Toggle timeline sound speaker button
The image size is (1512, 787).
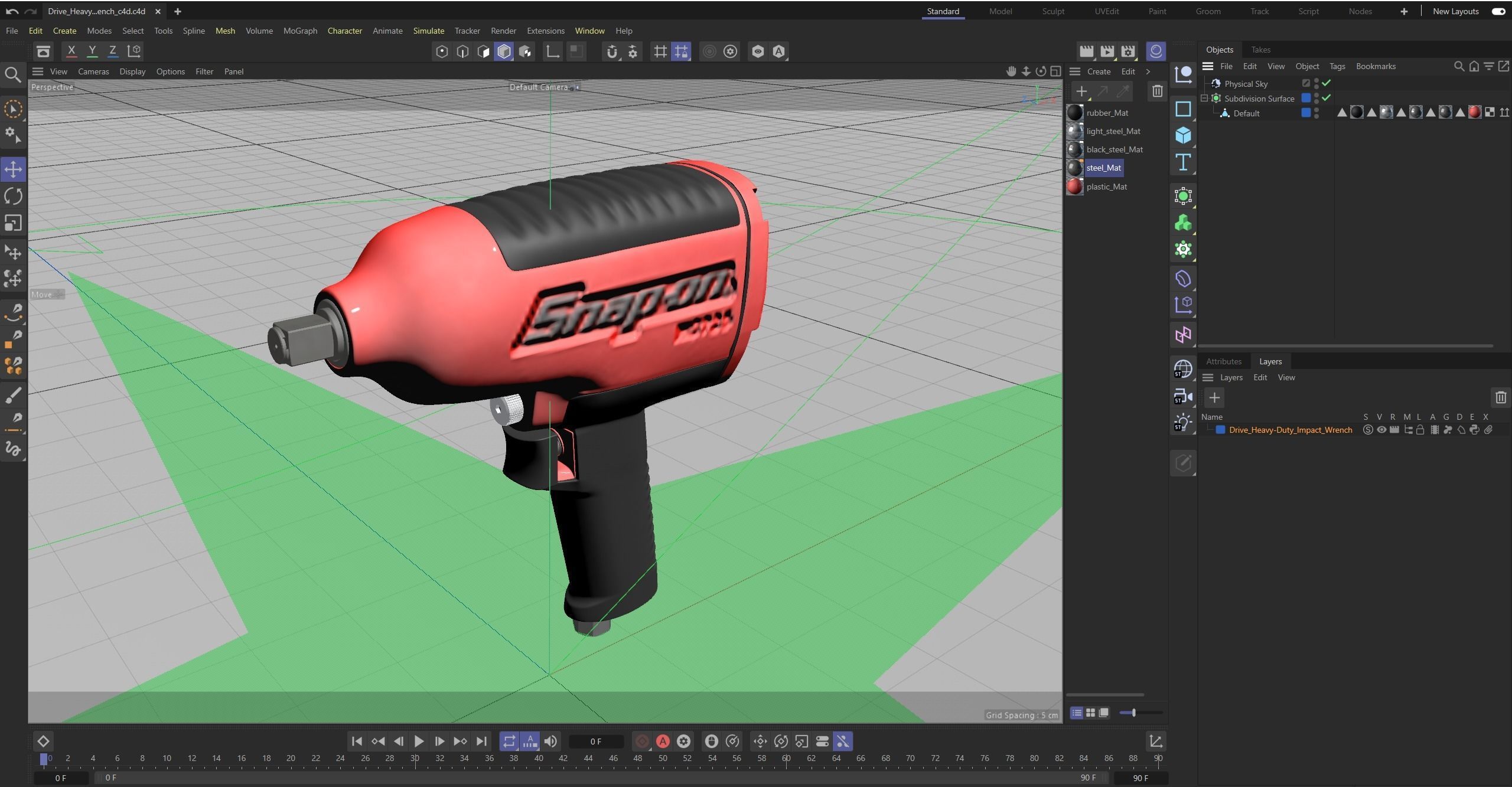tap(551, 742)
